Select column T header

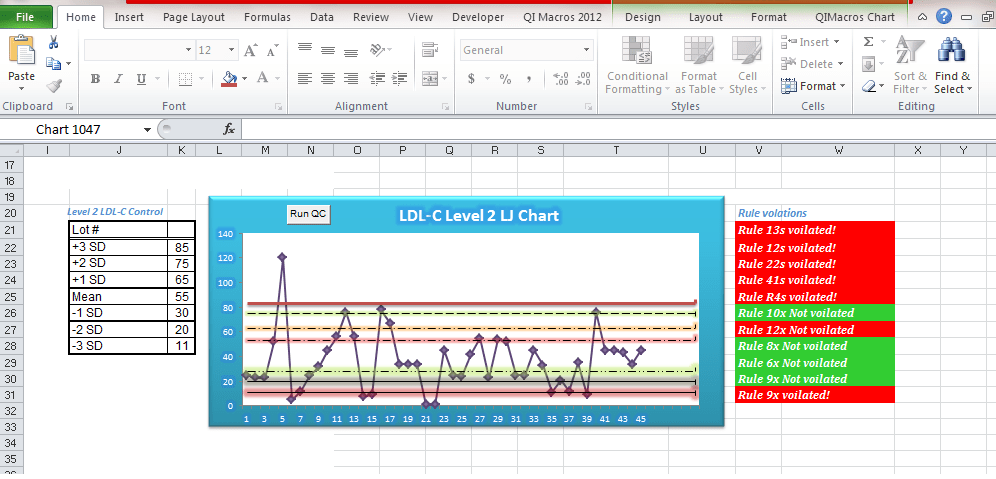coord(616,150)
